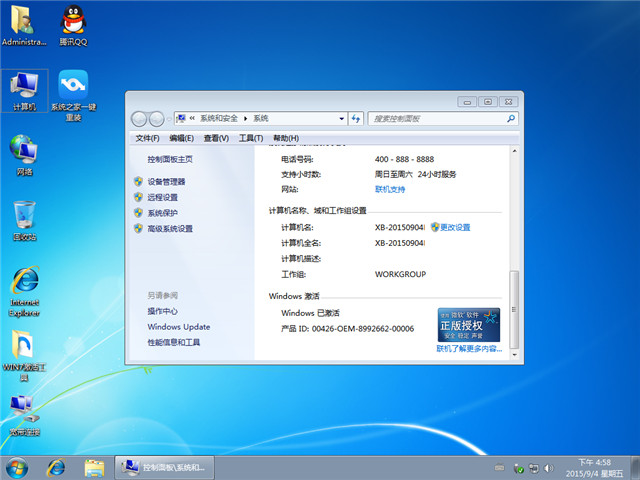Click the product ID 00426-OEM-8992662-00006
Image resolution: width=640 pixels, height=480 pixels.
(x=363, y=329)
